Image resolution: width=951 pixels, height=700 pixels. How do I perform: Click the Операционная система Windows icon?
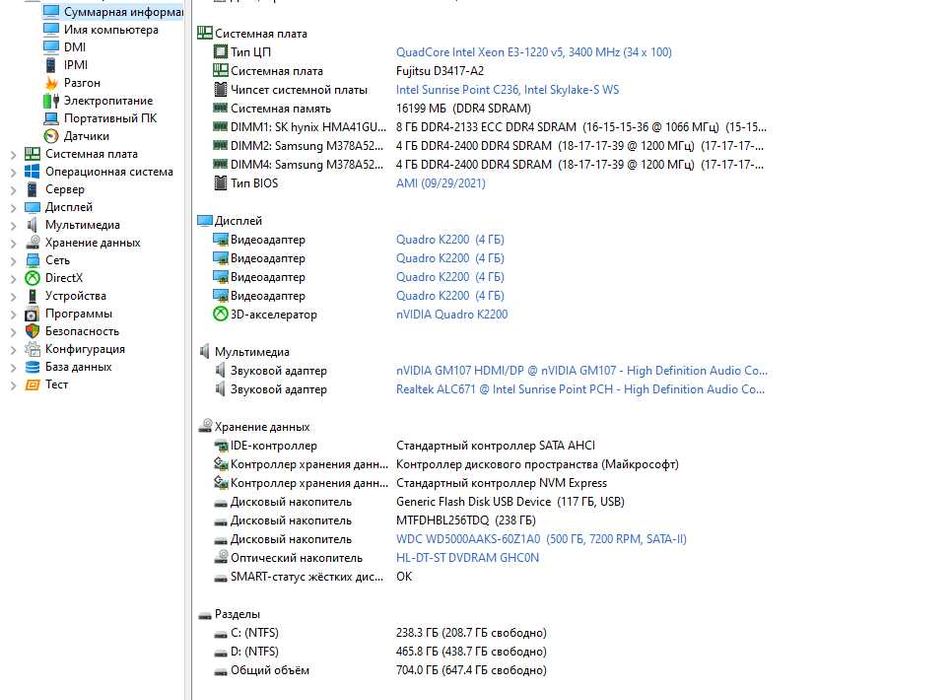pyautogui.click(x=32, y=172)
